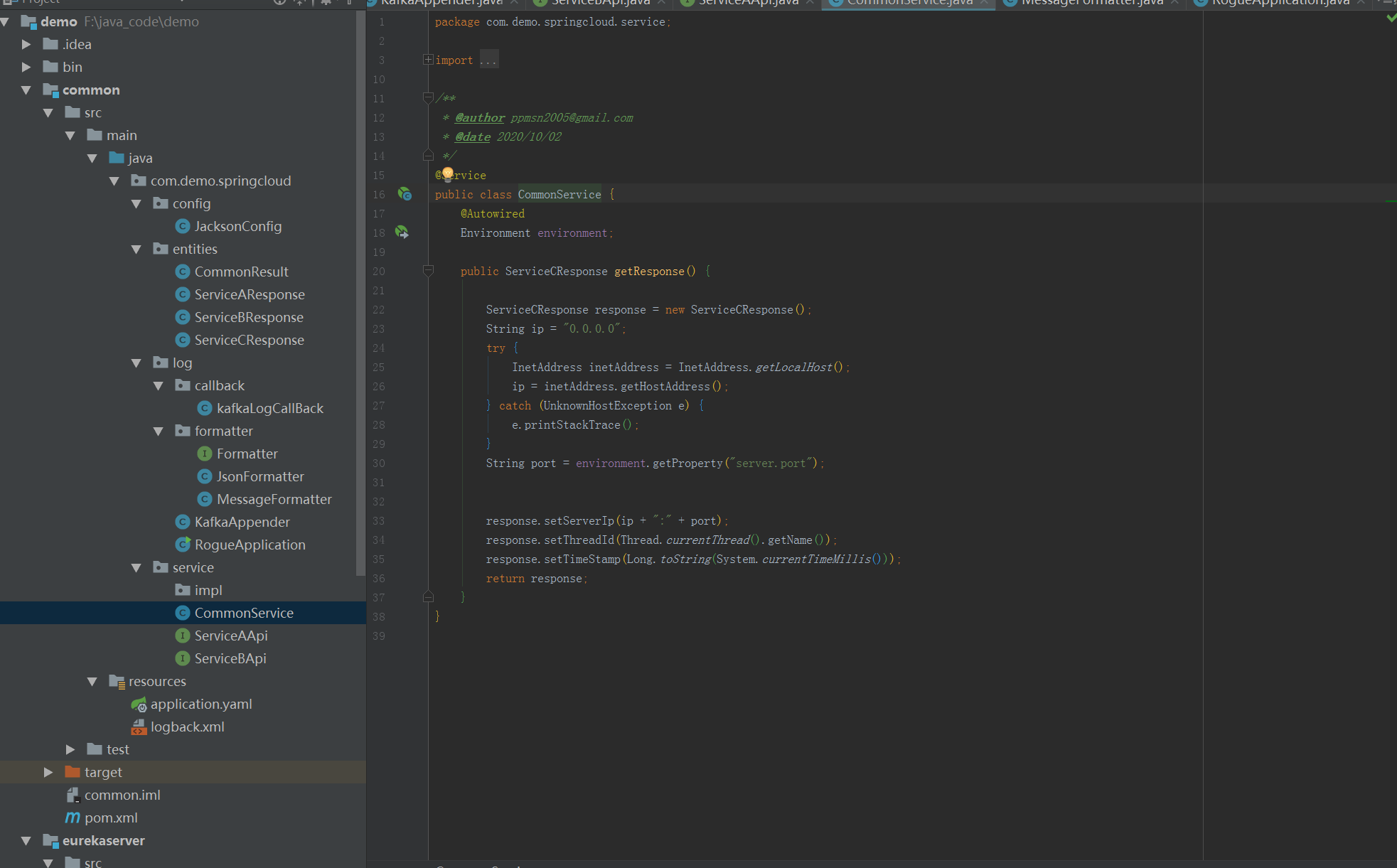The image size is (1397, 868).
Task: Fold the getResponse method body
Action: tap(428, 271)
